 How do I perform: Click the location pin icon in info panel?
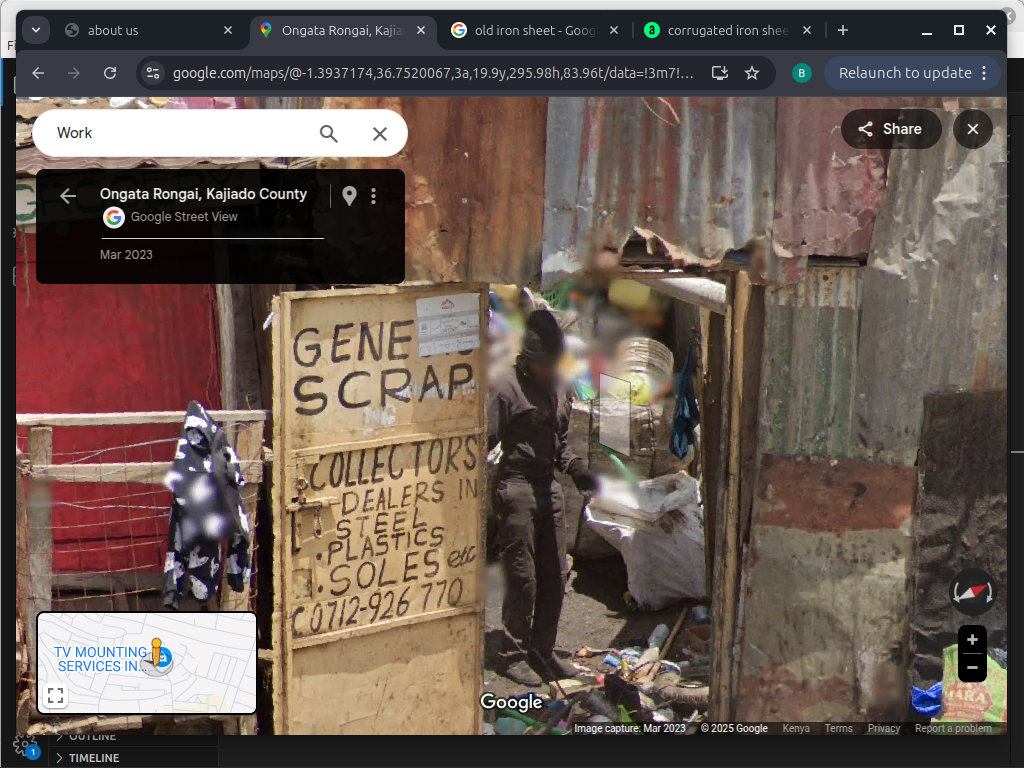point(349,196)
